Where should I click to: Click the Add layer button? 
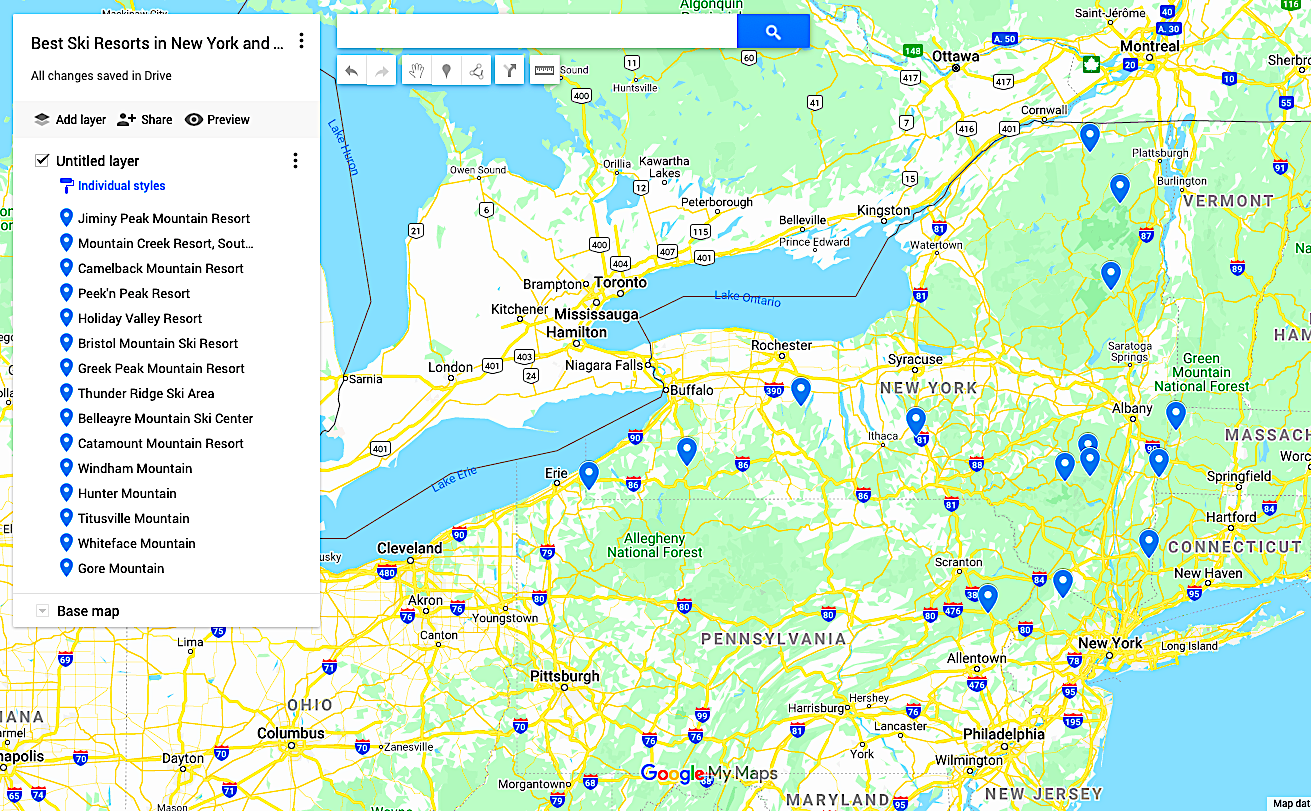tap(69, 119)
